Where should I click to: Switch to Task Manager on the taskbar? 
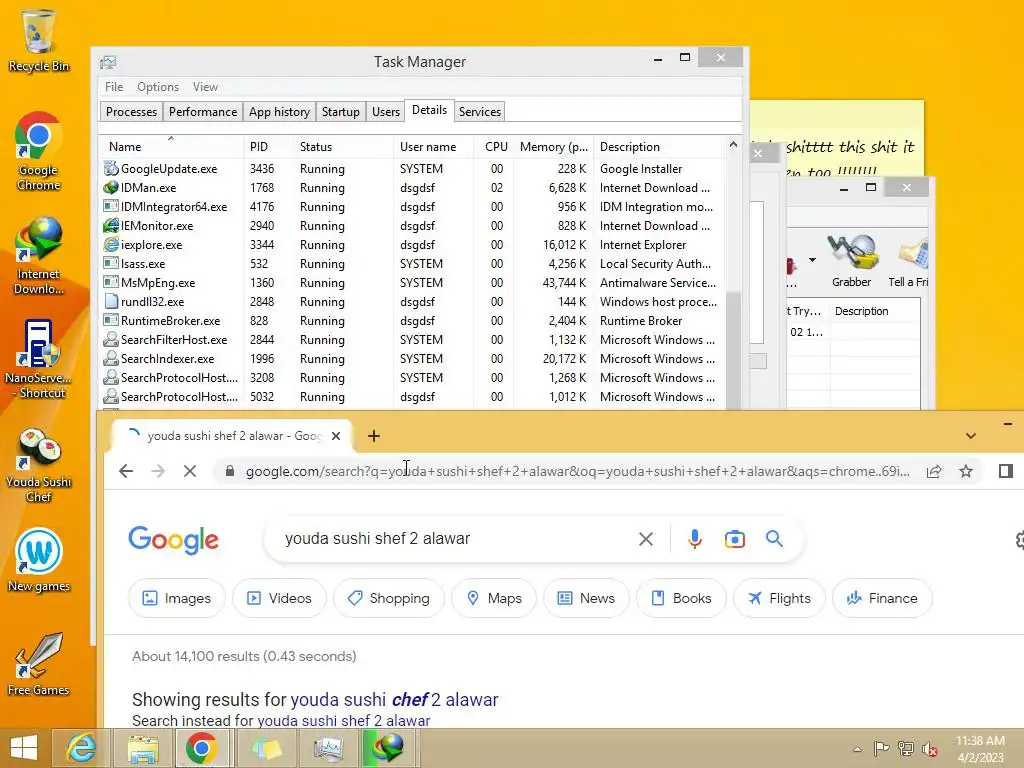[327, 748]
